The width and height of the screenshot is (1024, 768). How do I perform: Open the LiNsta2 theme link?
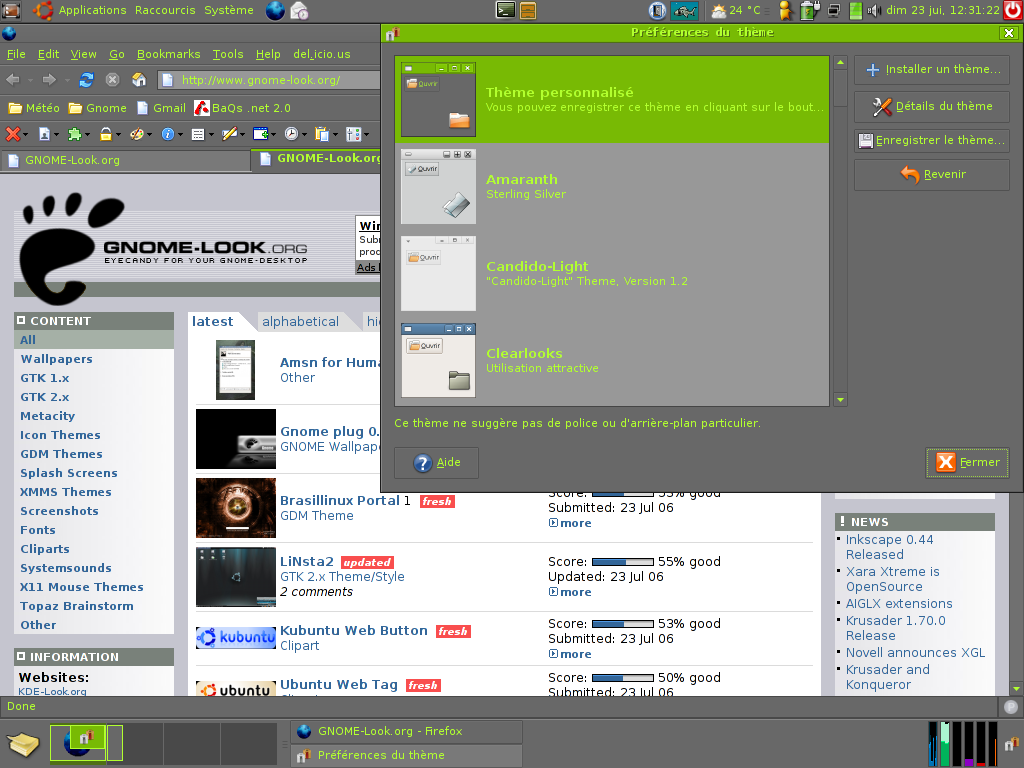point(306,562)
